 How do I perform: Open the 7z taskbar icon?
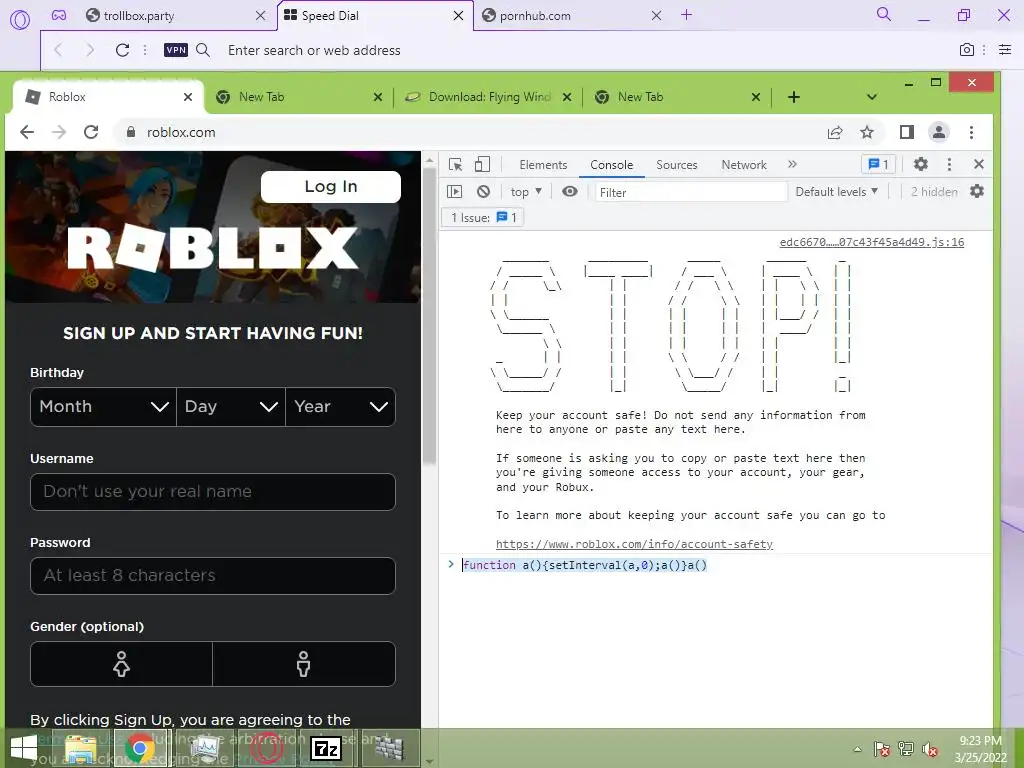(x=326, y=748)
